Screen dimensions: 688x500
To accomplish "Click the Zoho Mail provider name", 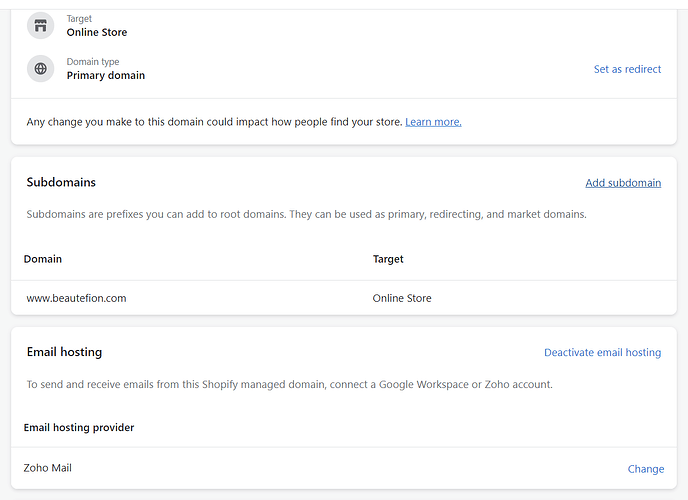I will [48, 468].
